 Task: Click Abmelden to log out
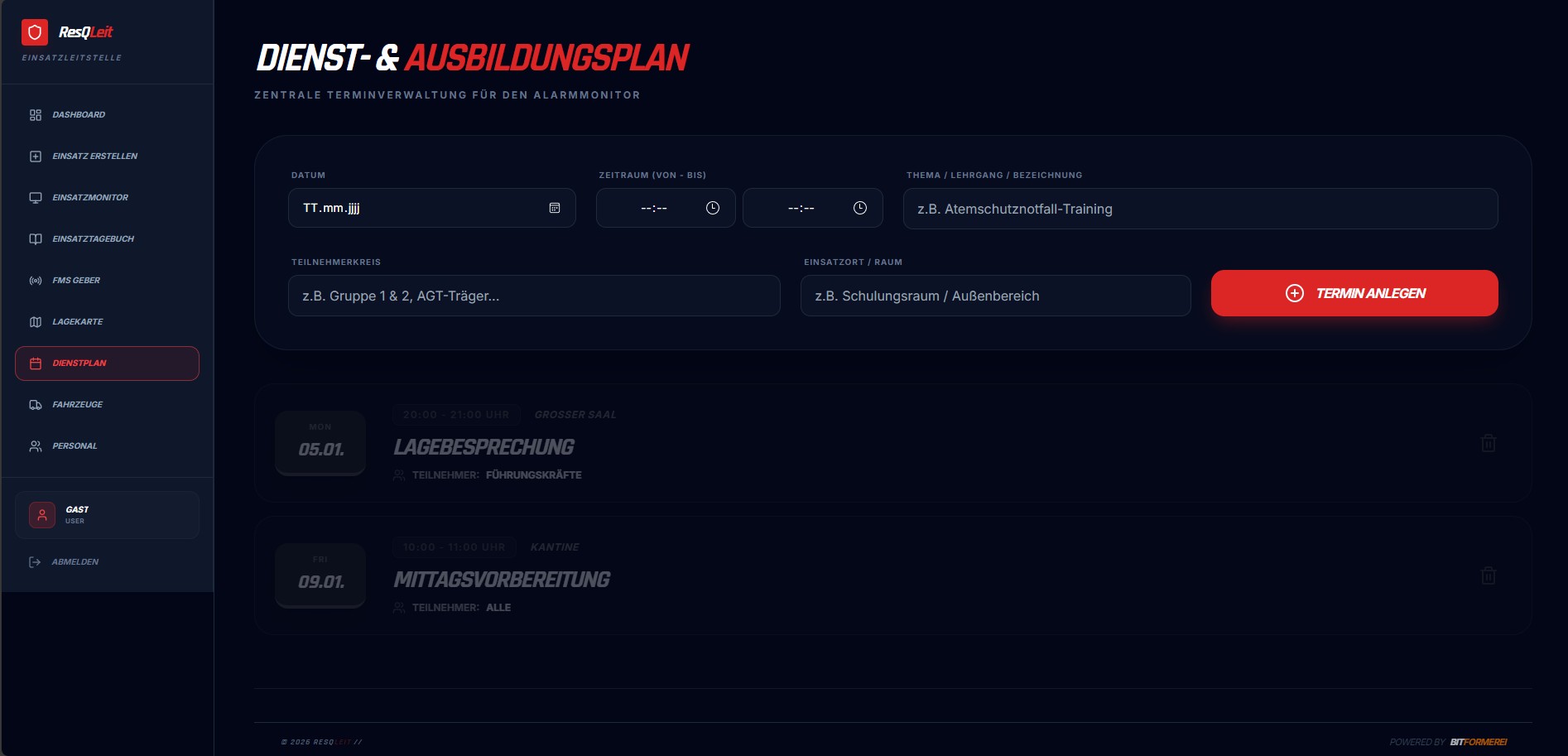coord(75,561)
